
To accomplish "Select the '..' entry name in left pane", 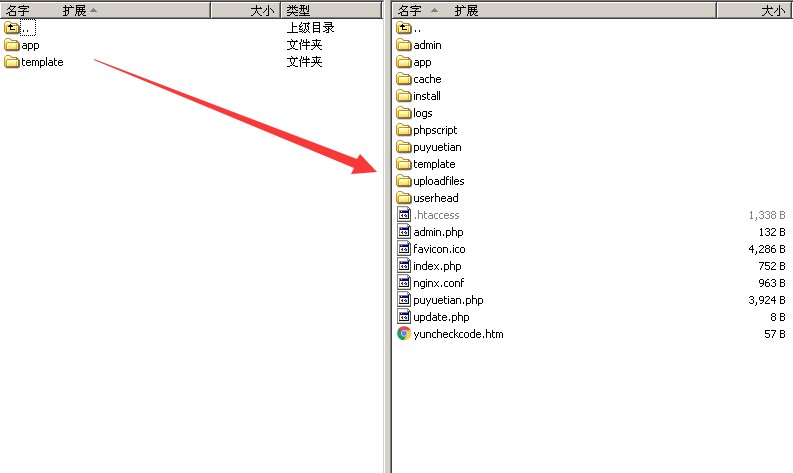I will click(28, 28).
